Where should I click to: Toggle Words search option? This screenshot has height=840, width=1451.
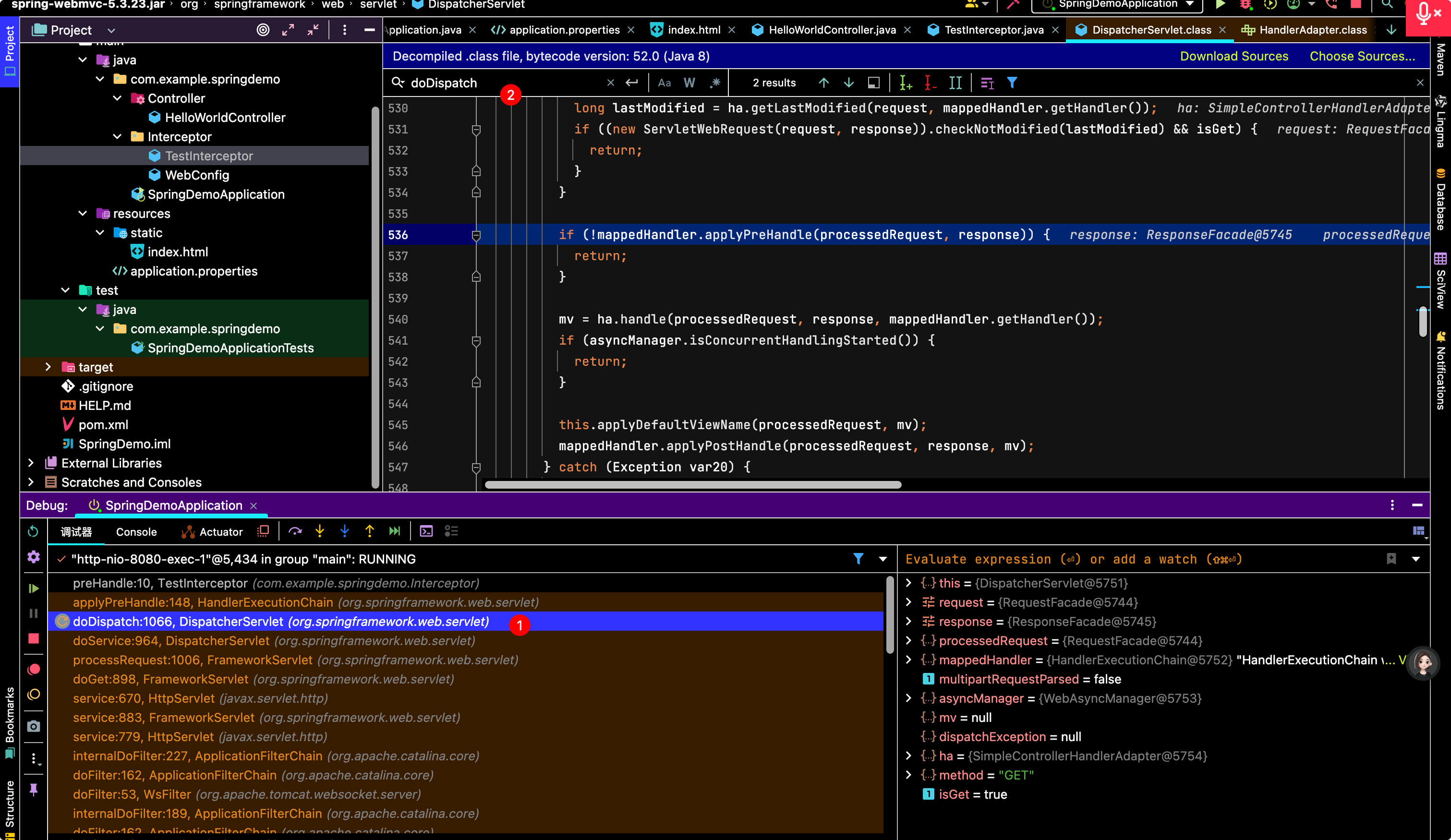pyautogui.click(x=689, y=83)
